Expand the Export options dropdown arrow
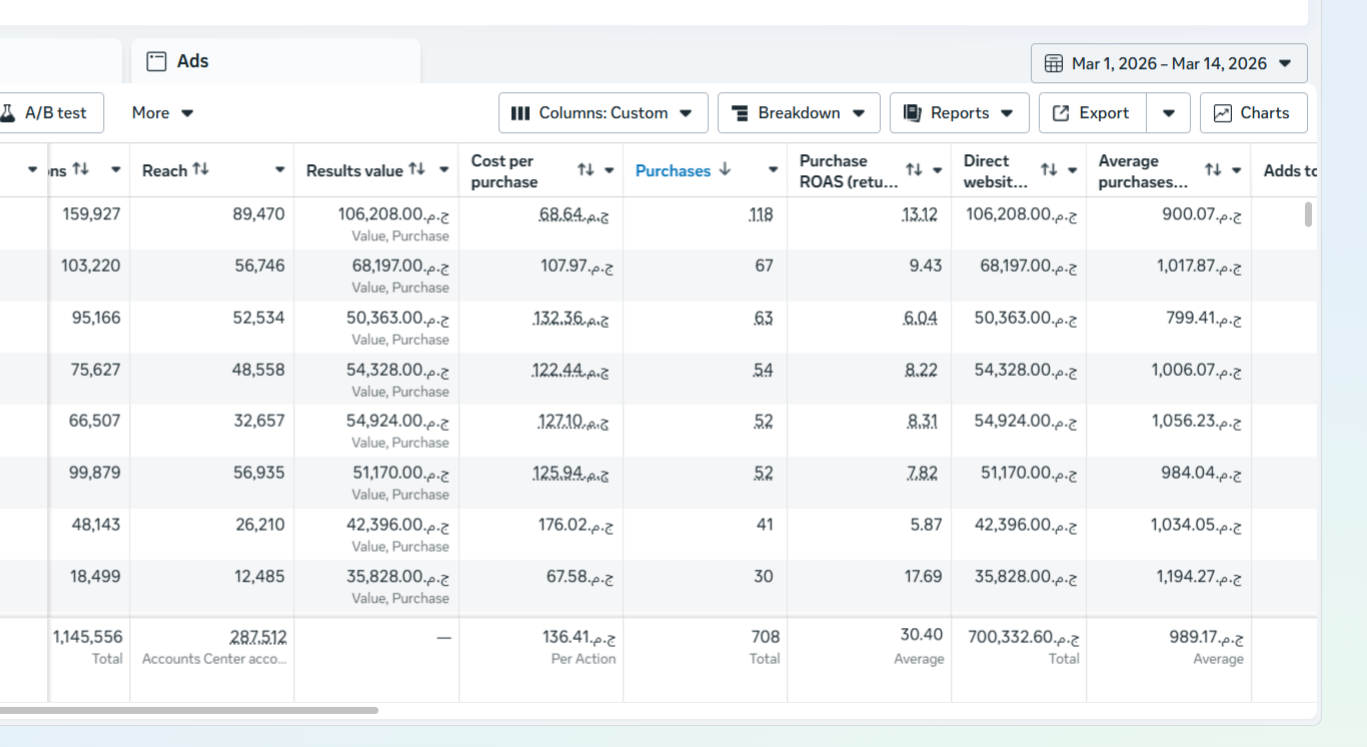This screenshot has width=1367, height=747. click(1168, 113)
